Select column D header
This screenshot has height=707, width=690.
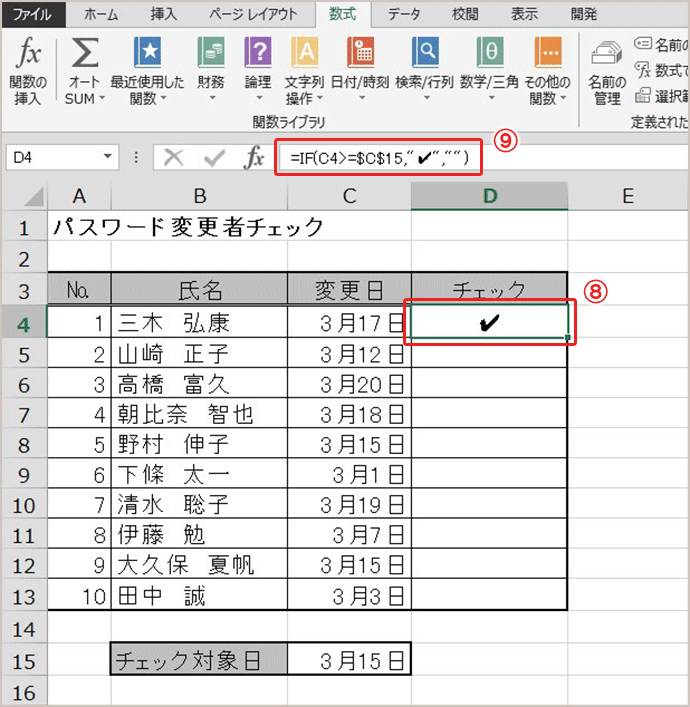tap(490, 197)
